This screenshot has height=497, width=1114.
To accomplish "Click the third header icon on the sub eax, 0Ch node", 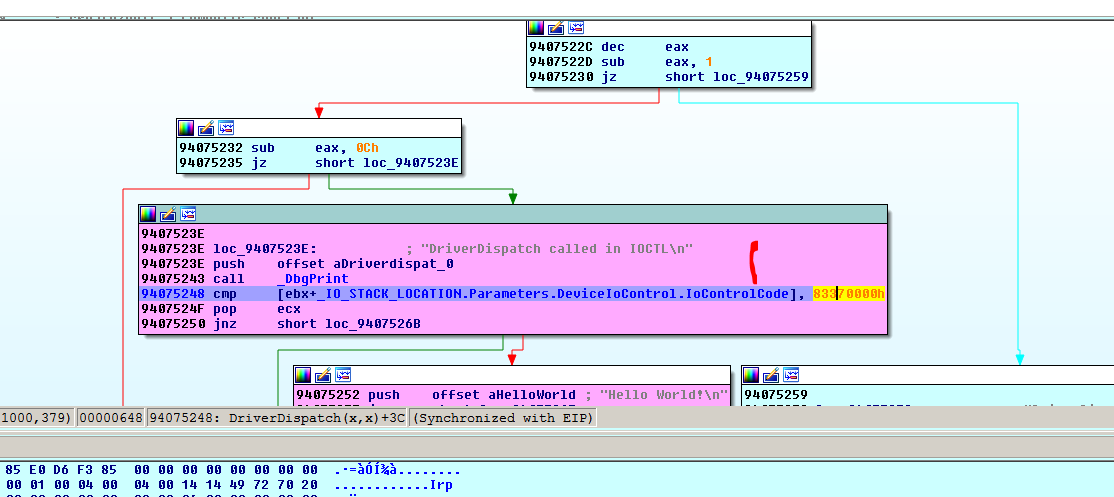I will coord(225,128).
